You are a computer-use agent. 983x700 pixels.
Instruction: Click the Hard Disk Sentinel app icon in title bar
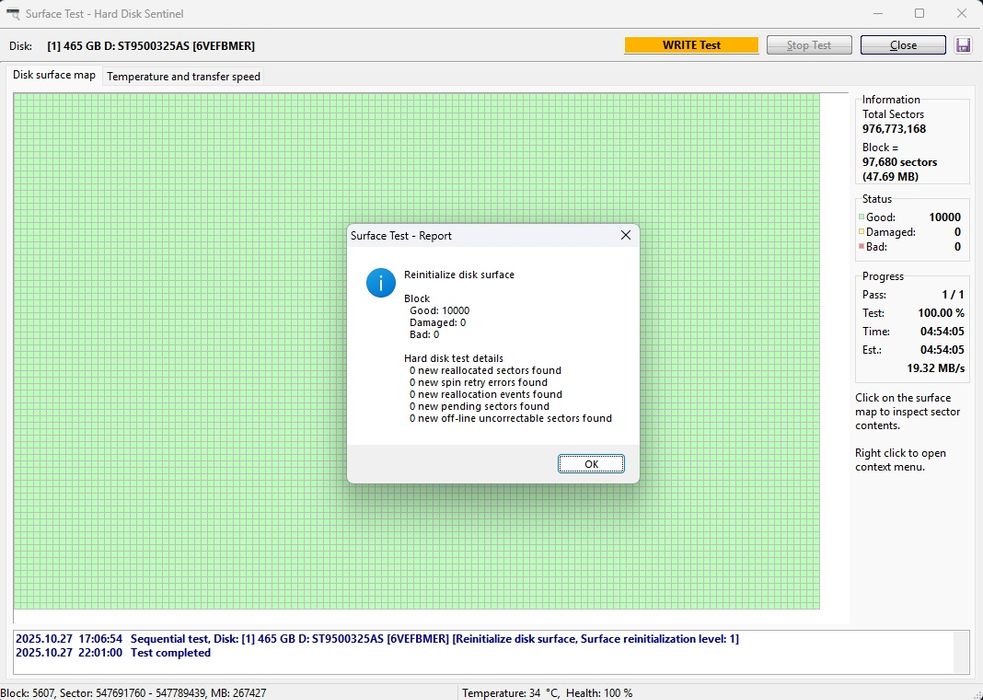coord(13,14)
